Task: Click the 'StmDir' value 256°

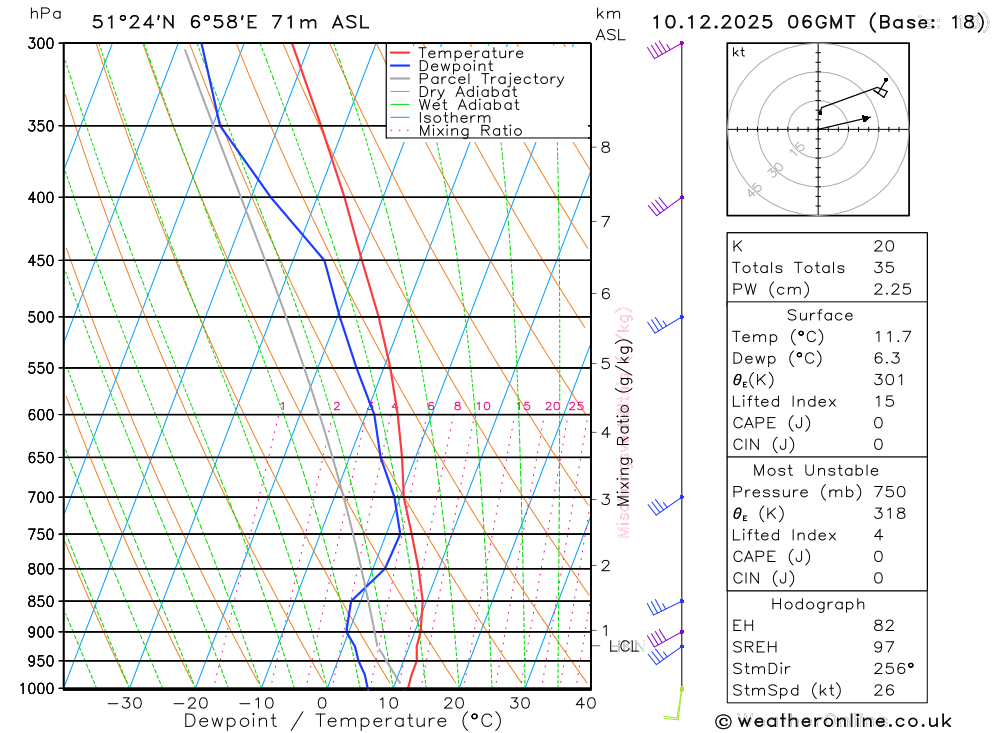Action: 893,669
